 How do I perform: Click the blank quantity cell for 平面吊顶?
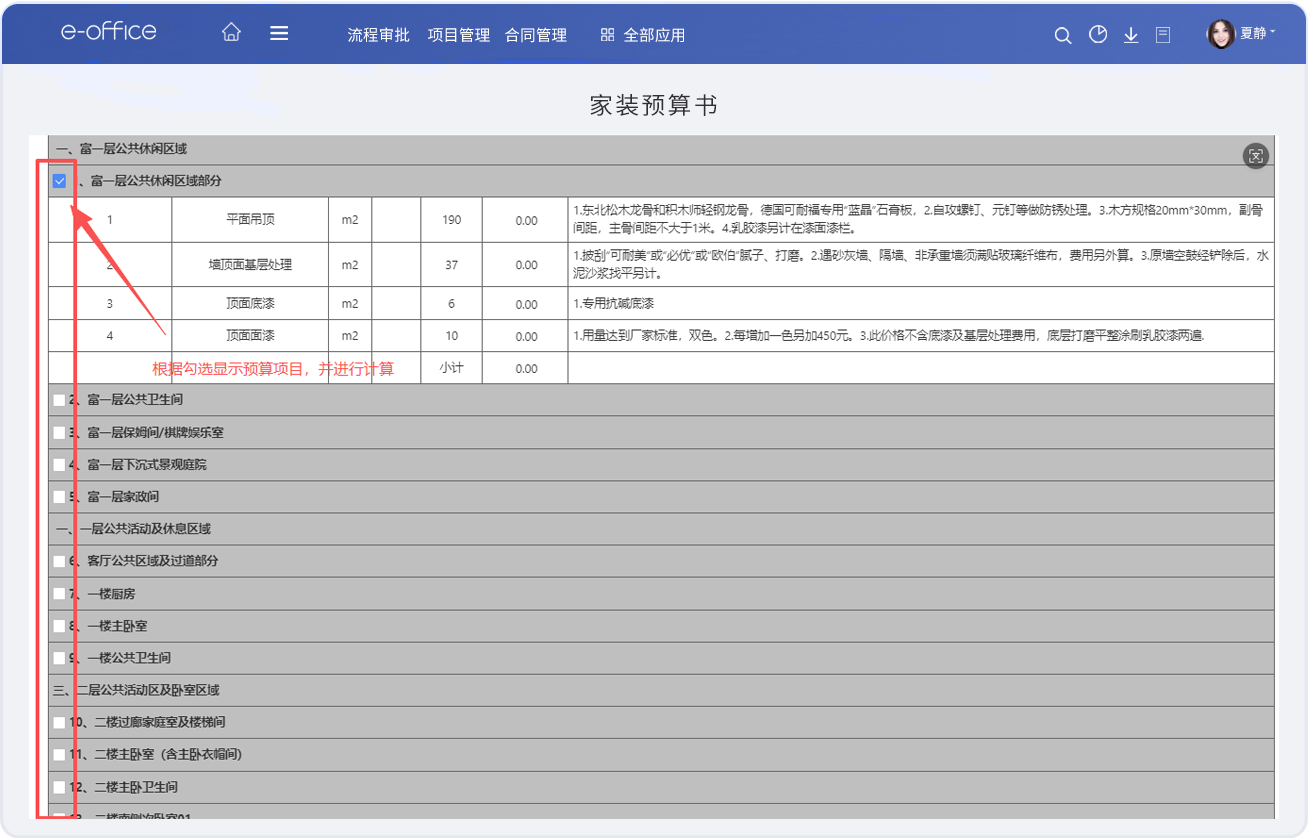coord(396,220)
